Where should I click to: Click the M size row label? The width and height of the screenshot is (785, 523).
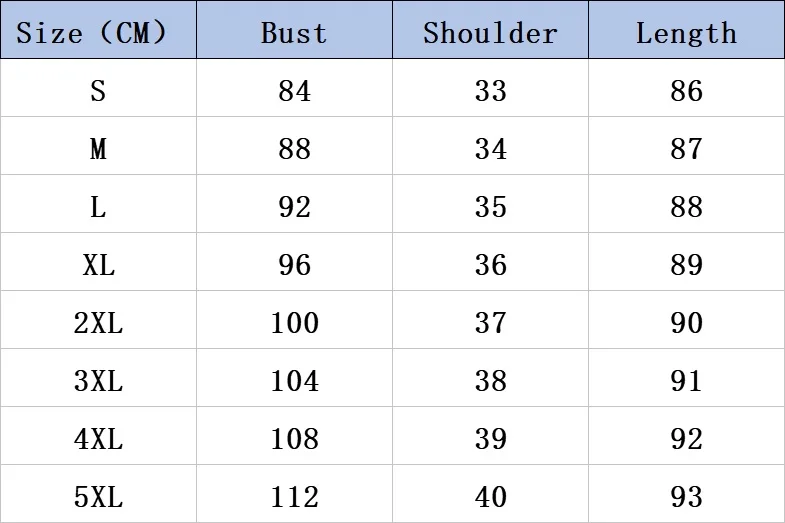click(98, 149)
